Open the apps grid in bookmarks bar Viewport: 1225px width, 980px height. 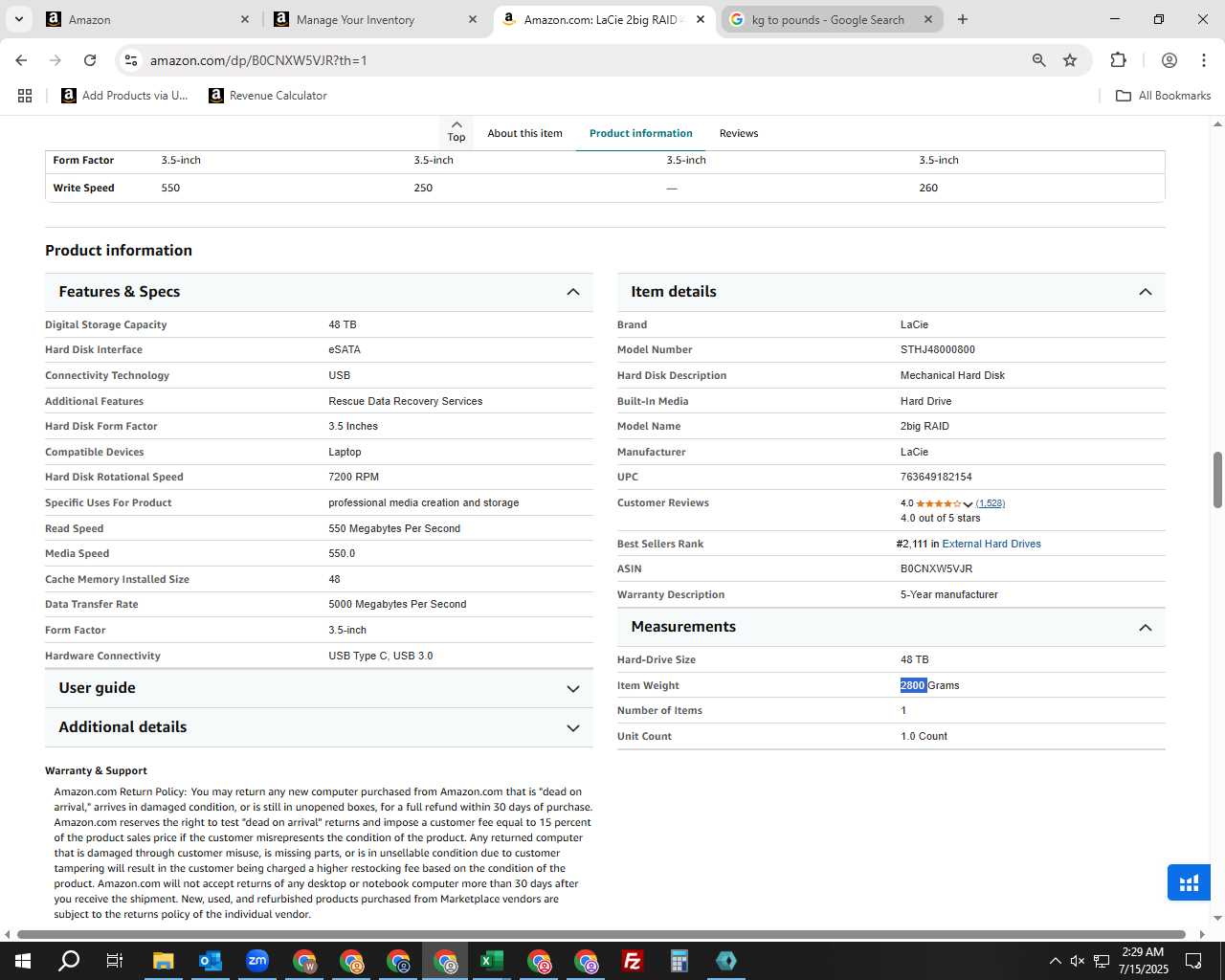pyautogui.click(x=25, y=96)
